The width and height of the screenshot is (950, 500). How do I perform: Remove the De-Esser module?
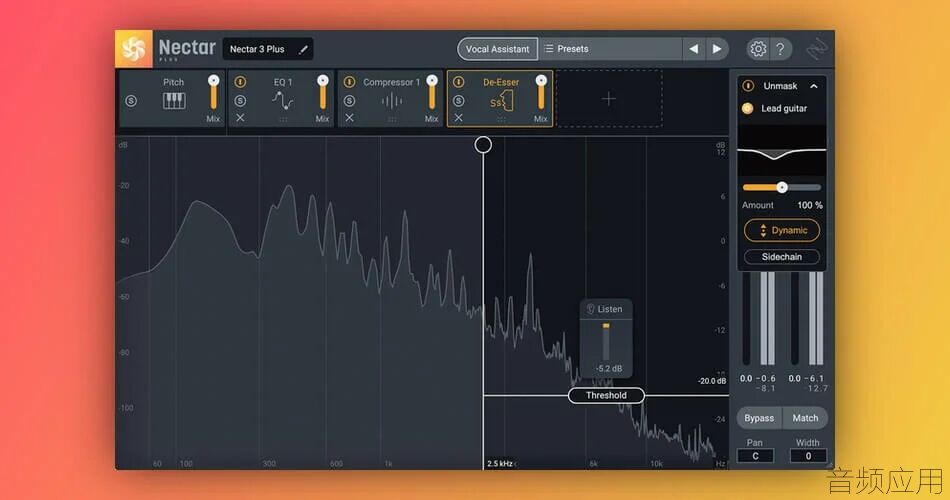pyautogui.click(x=459, y=118)
